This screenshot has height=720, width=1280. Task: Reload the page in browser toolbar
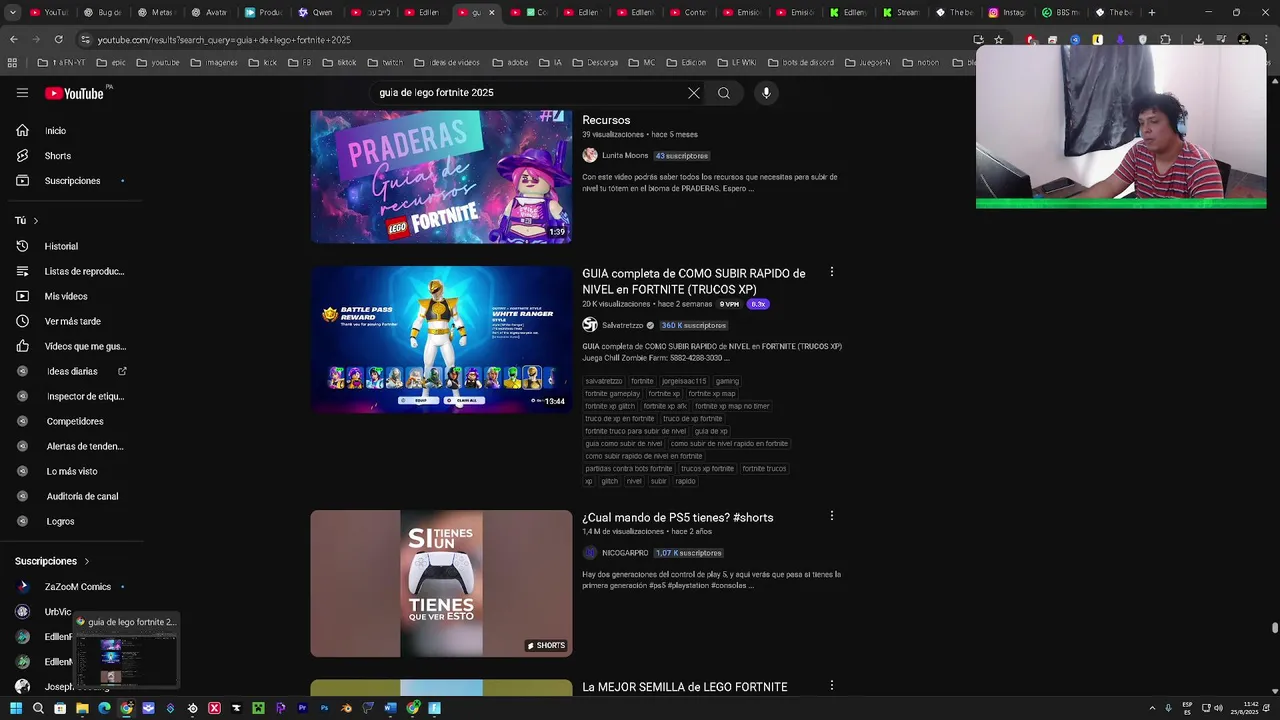(58, 39)
